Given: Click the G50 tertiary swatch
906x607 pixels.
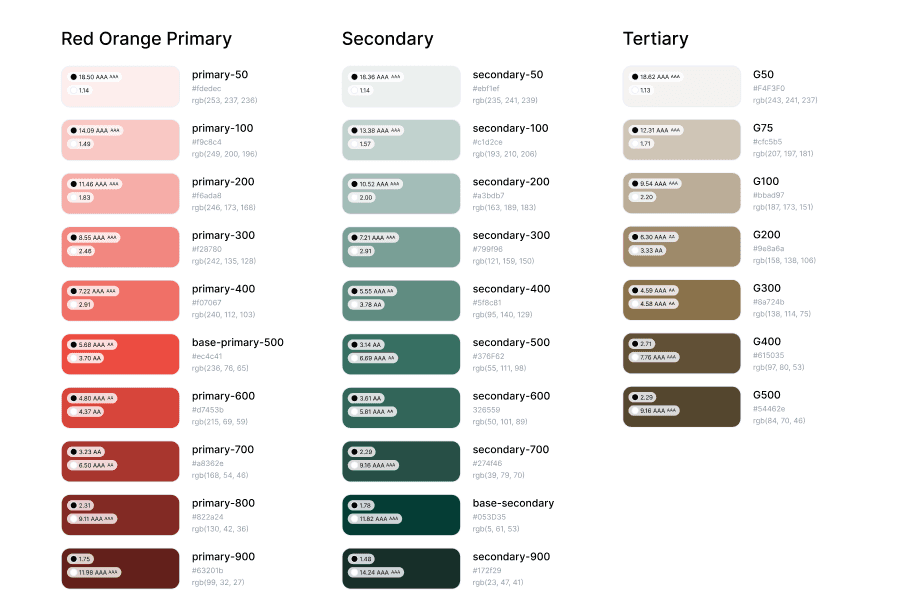Looking at the screenshot, I should (682, 86).
